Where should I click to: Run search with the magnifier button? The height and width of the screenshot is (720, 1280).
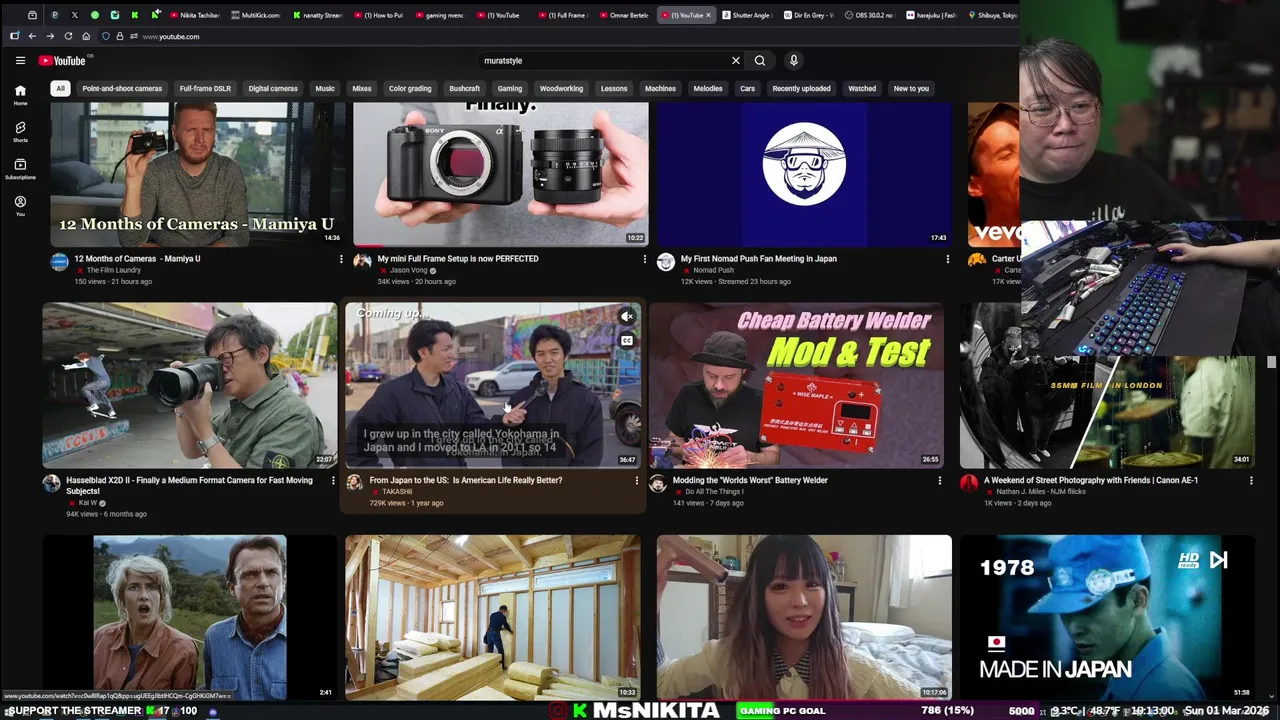pyautogui.click(x=760, y=61)
